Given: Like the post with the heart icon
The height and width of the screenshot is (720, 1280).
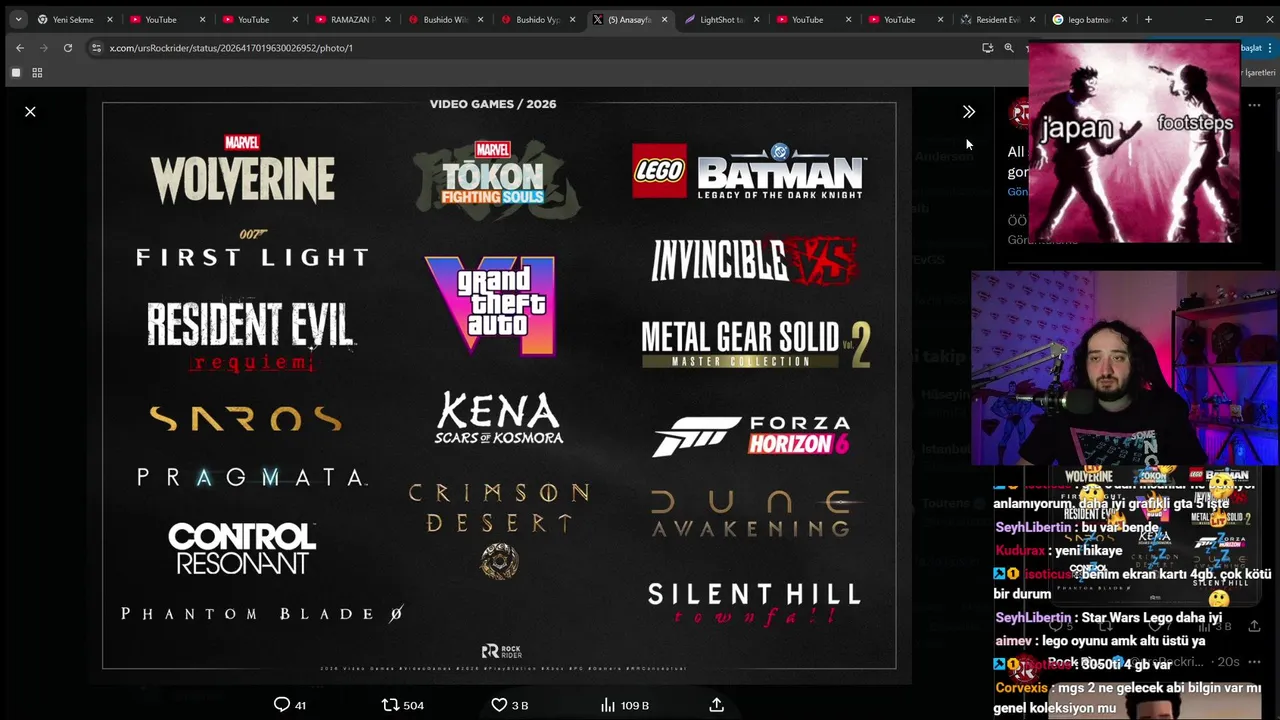Looking at the screenshot, I should (x=509, y=705).
